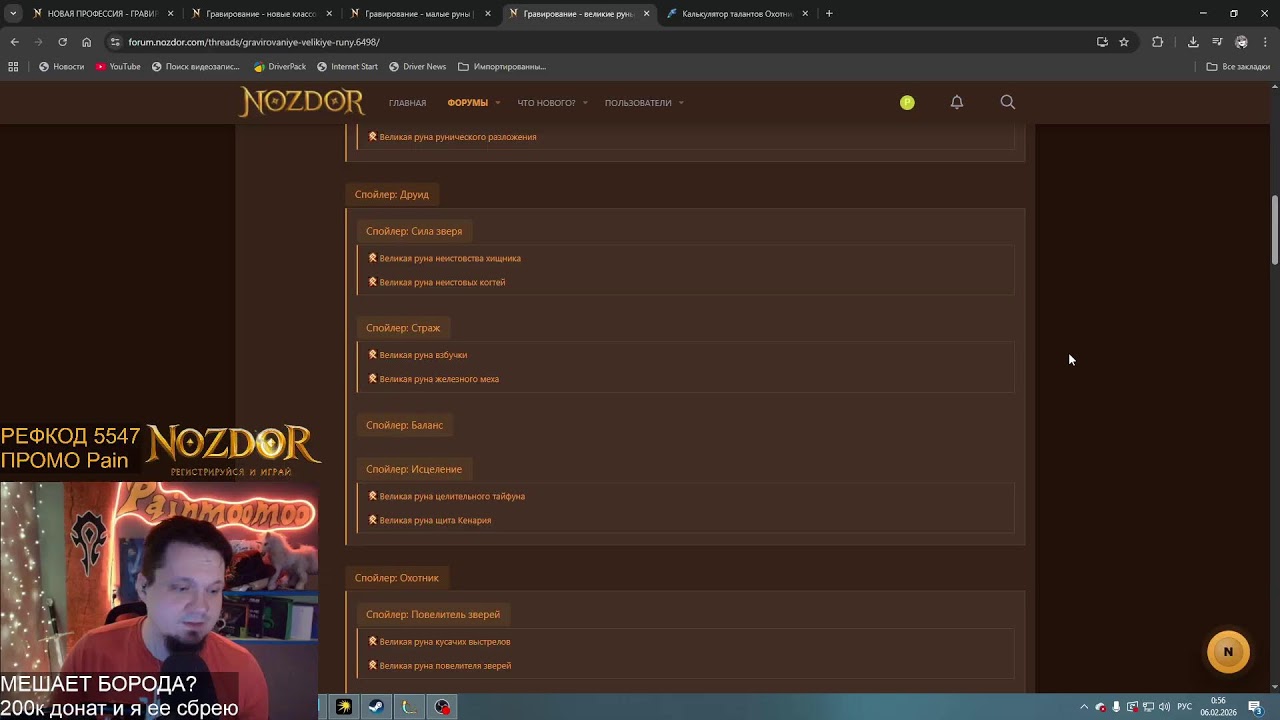Open Великая руна целительного тайфуна link
The height and width of the screenshot is (720, 1280).
point(452,496)
